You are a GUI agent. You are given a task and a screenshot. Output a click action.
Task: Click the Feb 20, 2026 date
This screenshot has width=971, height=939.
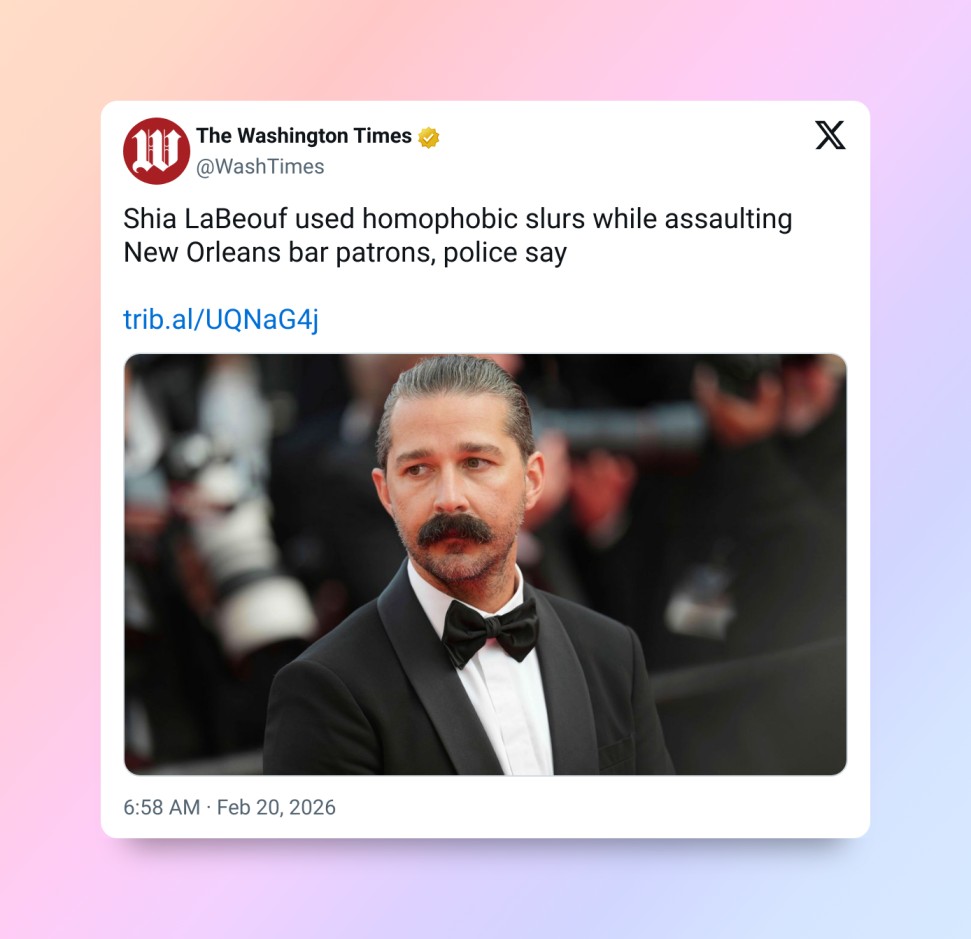[276, 807]
